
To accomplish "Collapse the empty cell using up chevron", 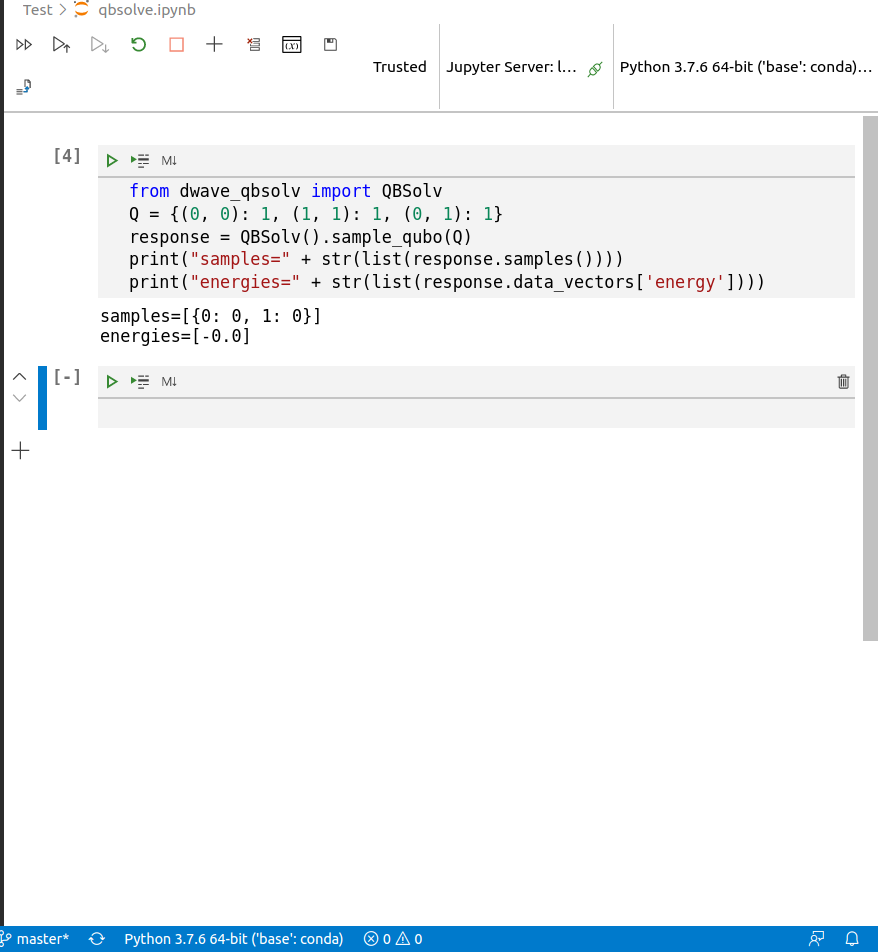I will [x=19, y=376].
